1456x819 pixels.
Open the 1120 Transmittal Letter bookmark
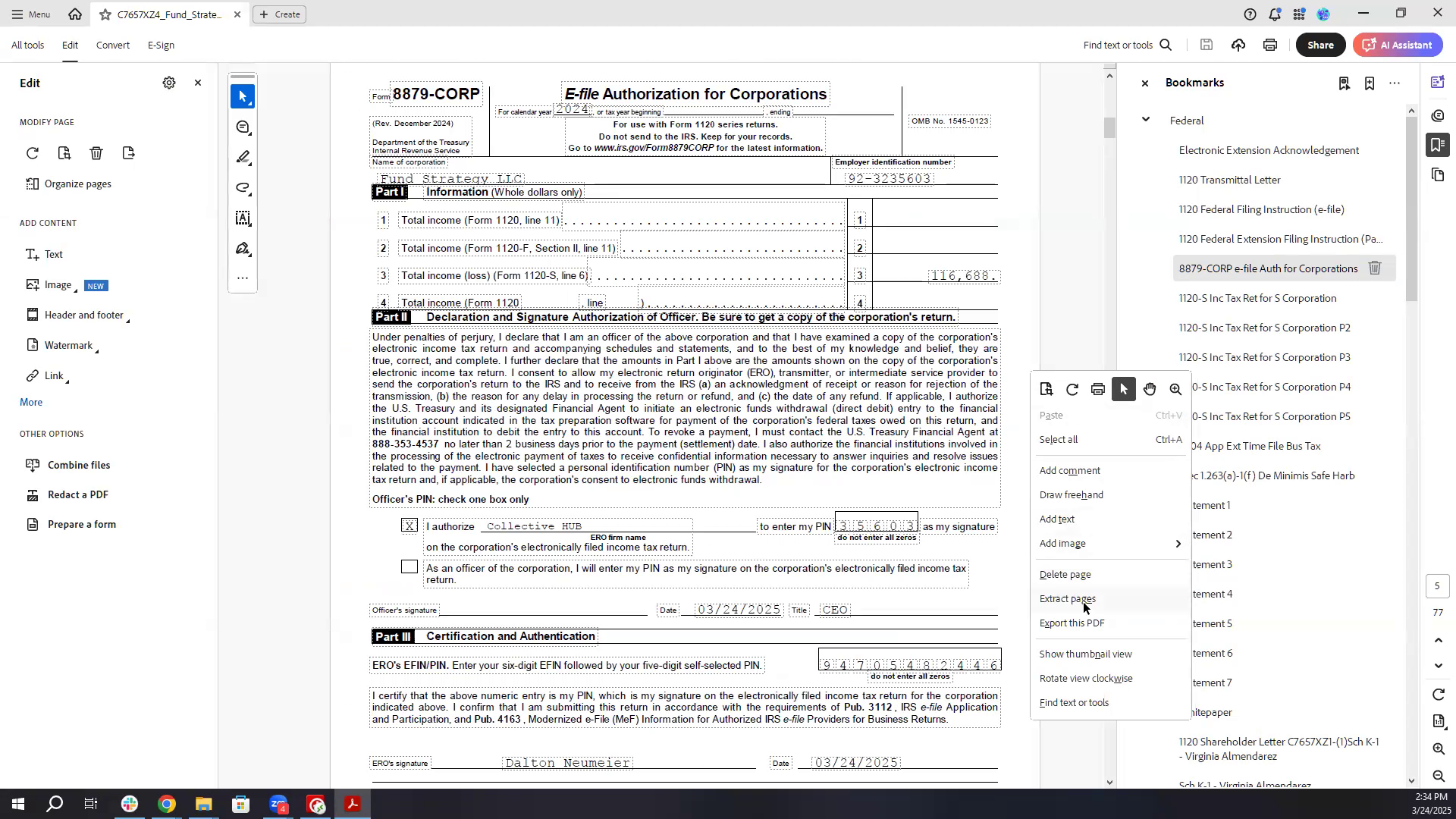click(x=1229, y=180)
